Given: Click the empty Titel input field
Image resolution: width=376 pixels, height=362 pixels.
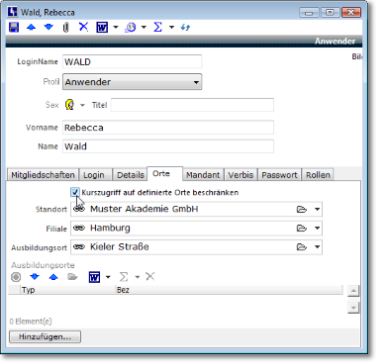Looking at the screenshot, I should [x=192, y=105].
